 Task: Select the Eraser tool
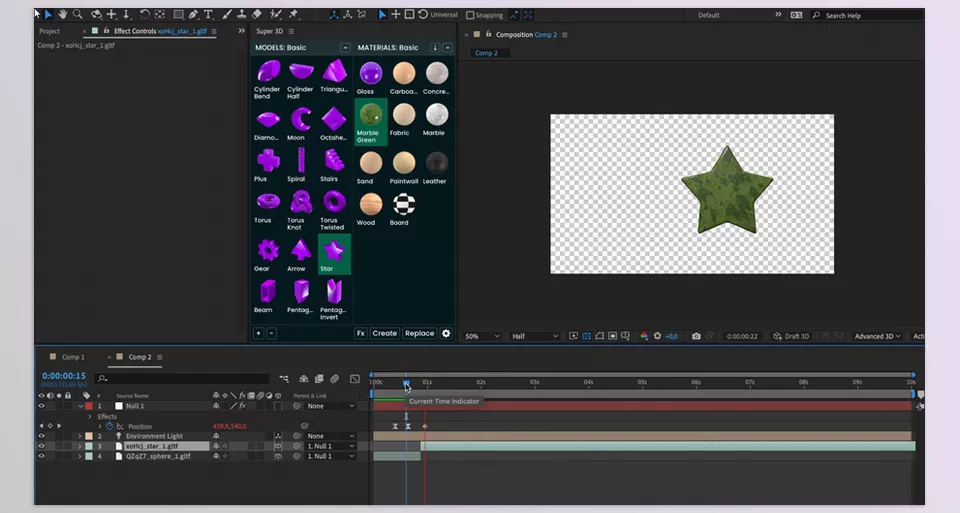coord(257,14)
